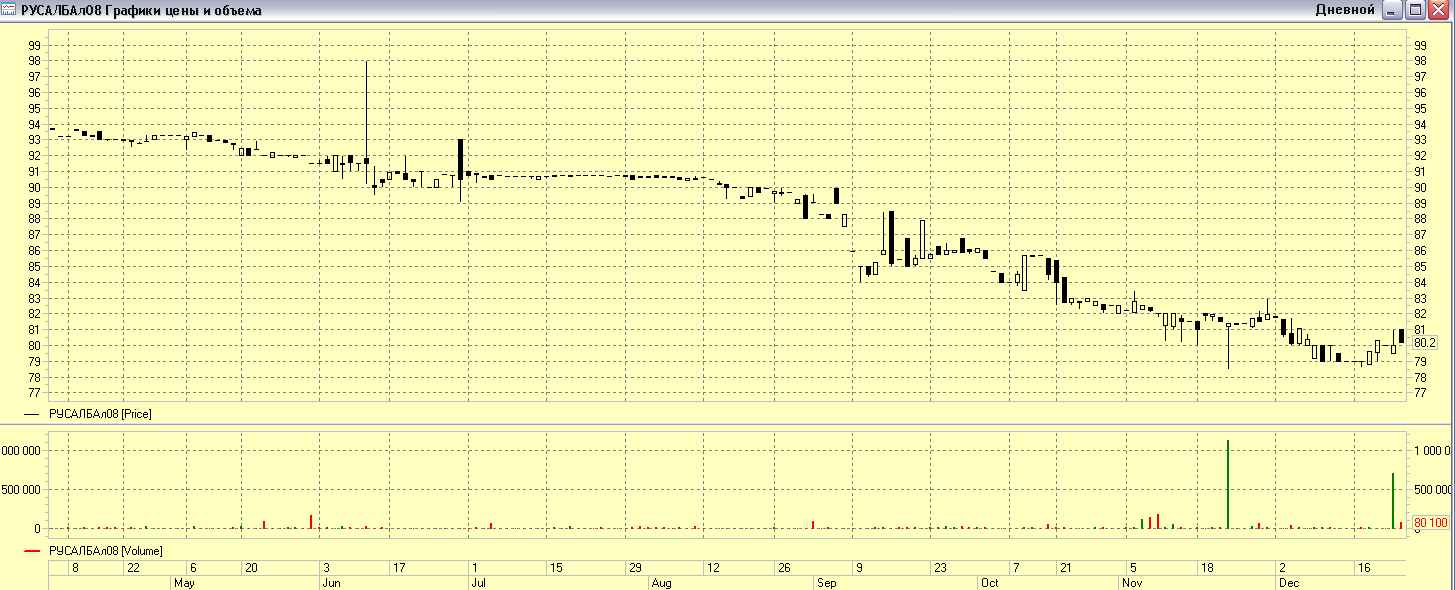Click the June price spike candle reaching 98
The height and width of the screenshot is (590, 1455).
click(367, 110)
